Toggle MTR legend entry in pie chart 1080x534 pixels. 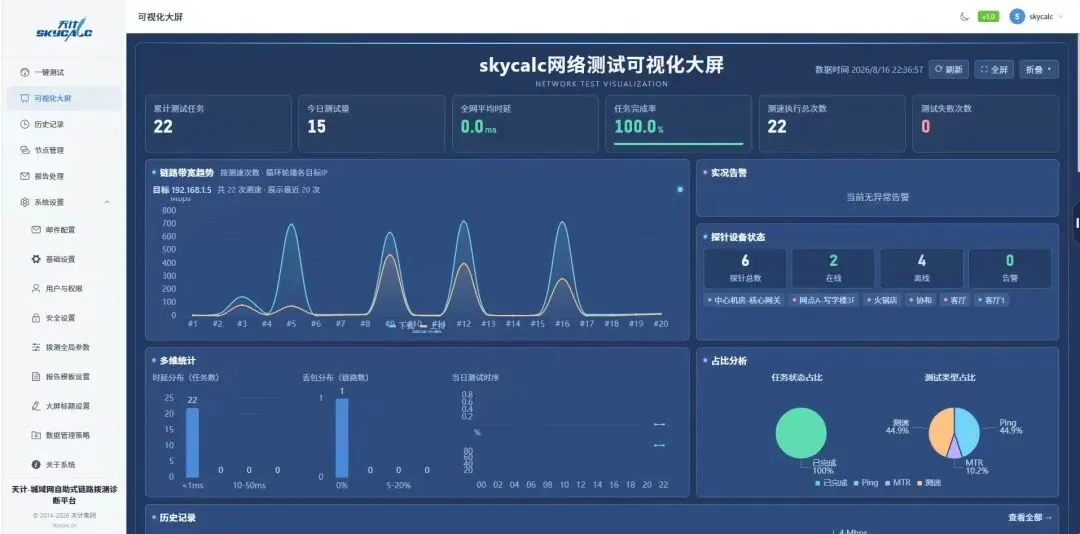[897, 482]
